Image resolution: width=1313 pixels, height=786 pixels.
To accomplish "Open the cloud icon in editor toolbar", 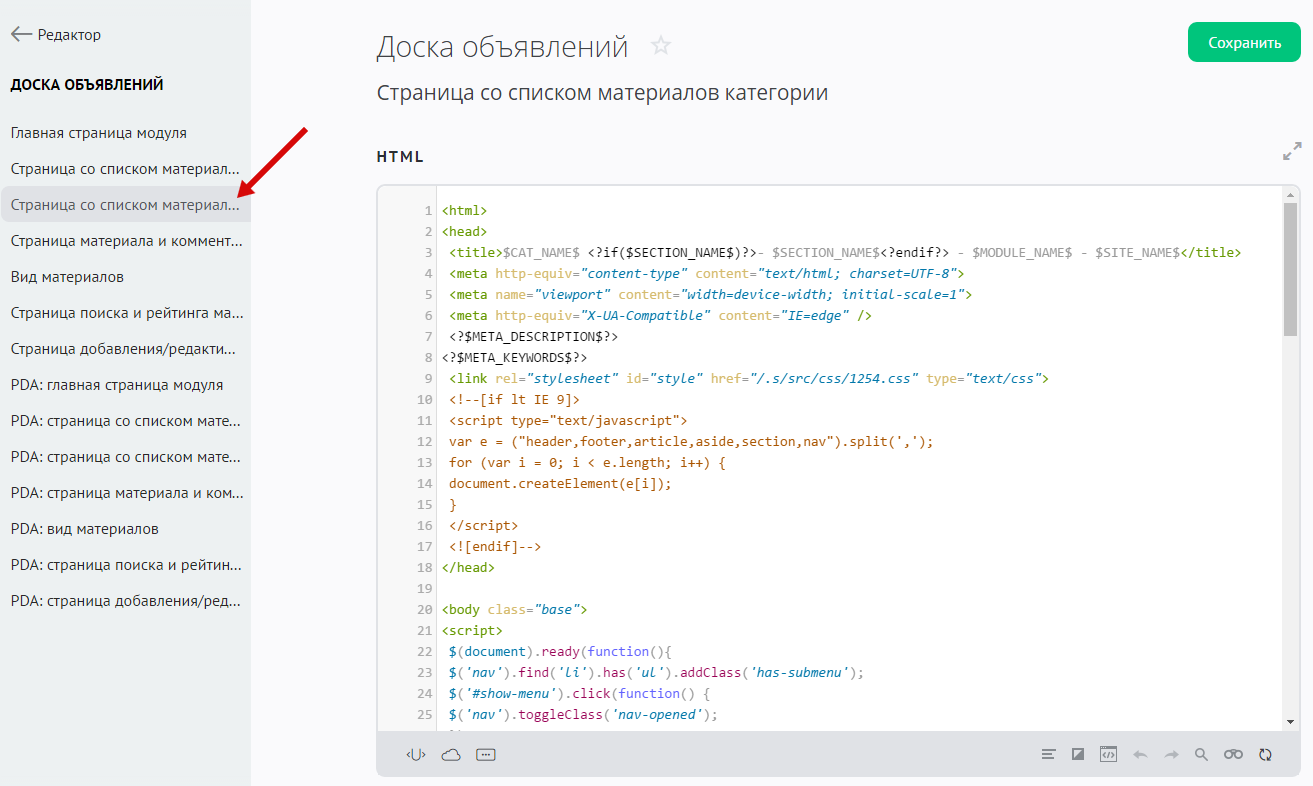I will point(451,755).
